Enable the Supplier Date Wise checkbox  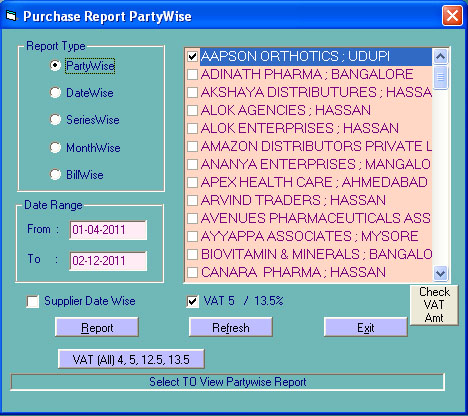click(x=33, y=301)
